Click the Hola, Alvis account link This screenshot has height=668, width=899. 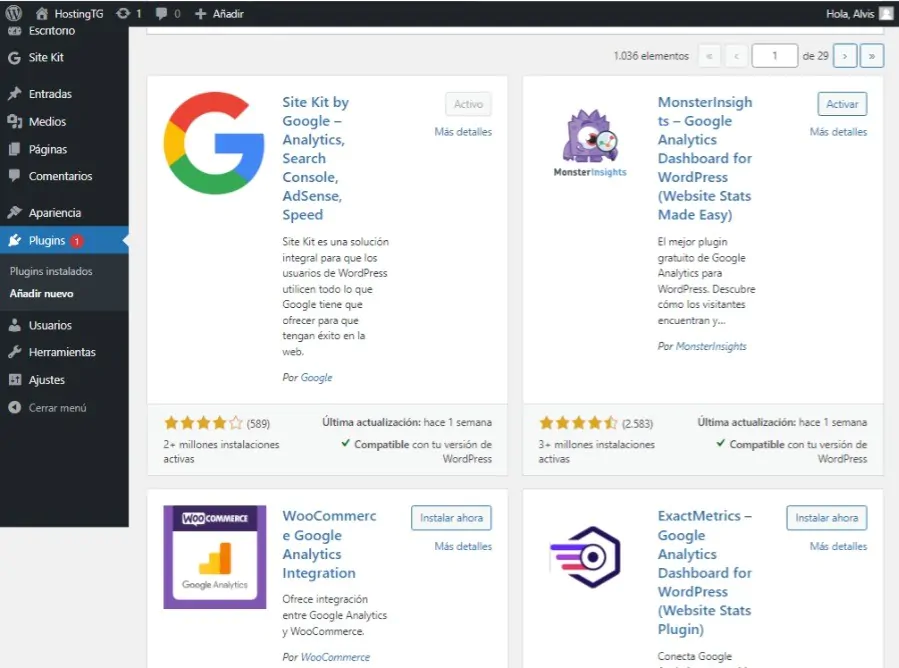849,14
